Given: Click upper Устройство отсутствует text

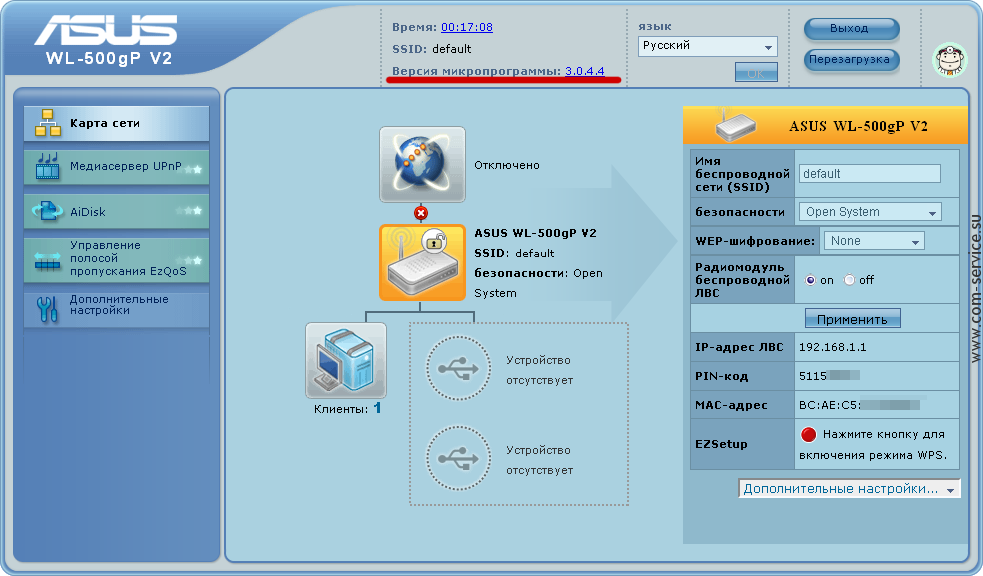Looking at the screenshot, I should pos(539,370).
